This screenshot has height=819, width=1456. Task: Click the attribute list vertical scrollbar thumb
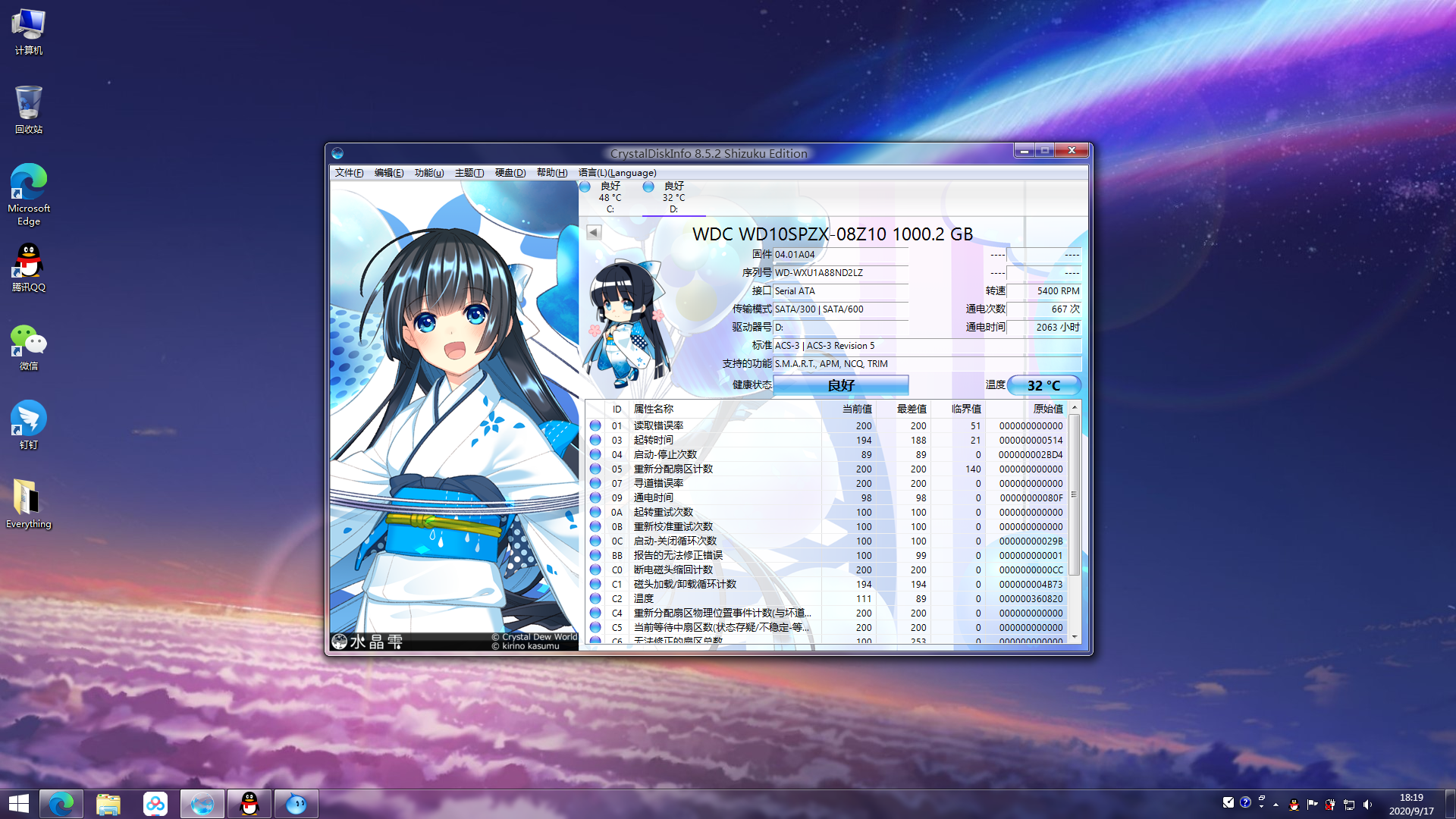[x=1075, y=494]
